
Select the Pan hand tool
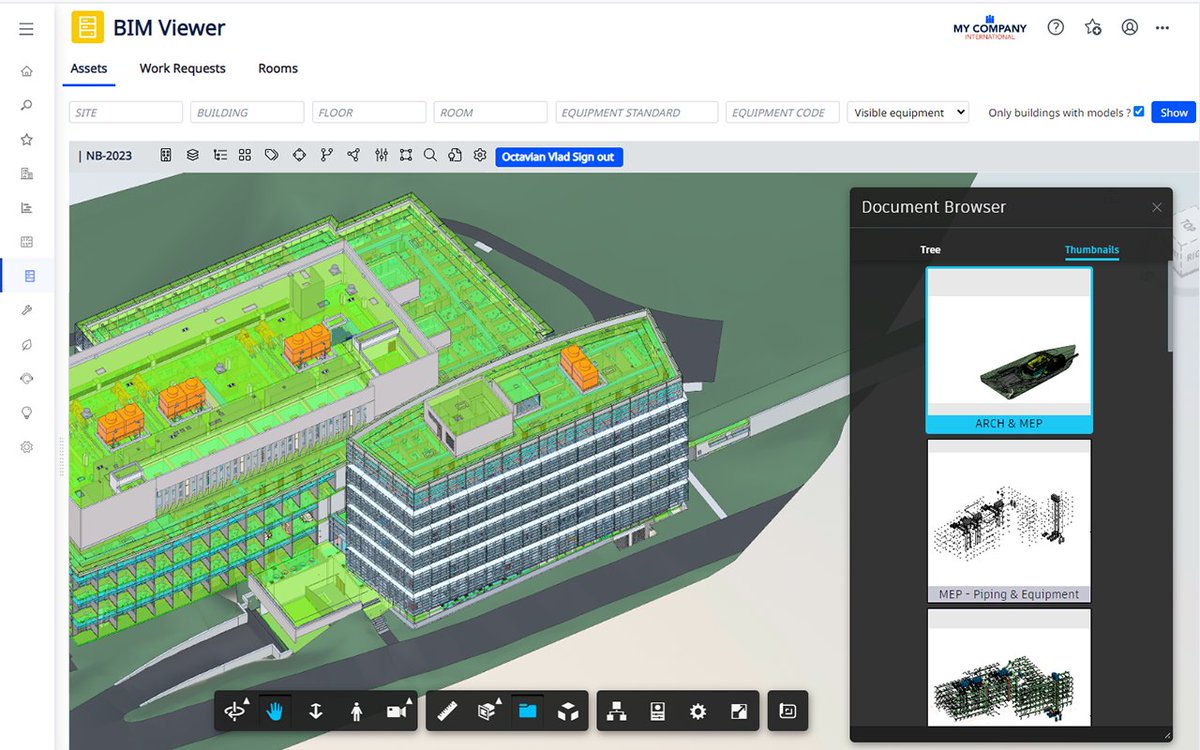point(275,711)
